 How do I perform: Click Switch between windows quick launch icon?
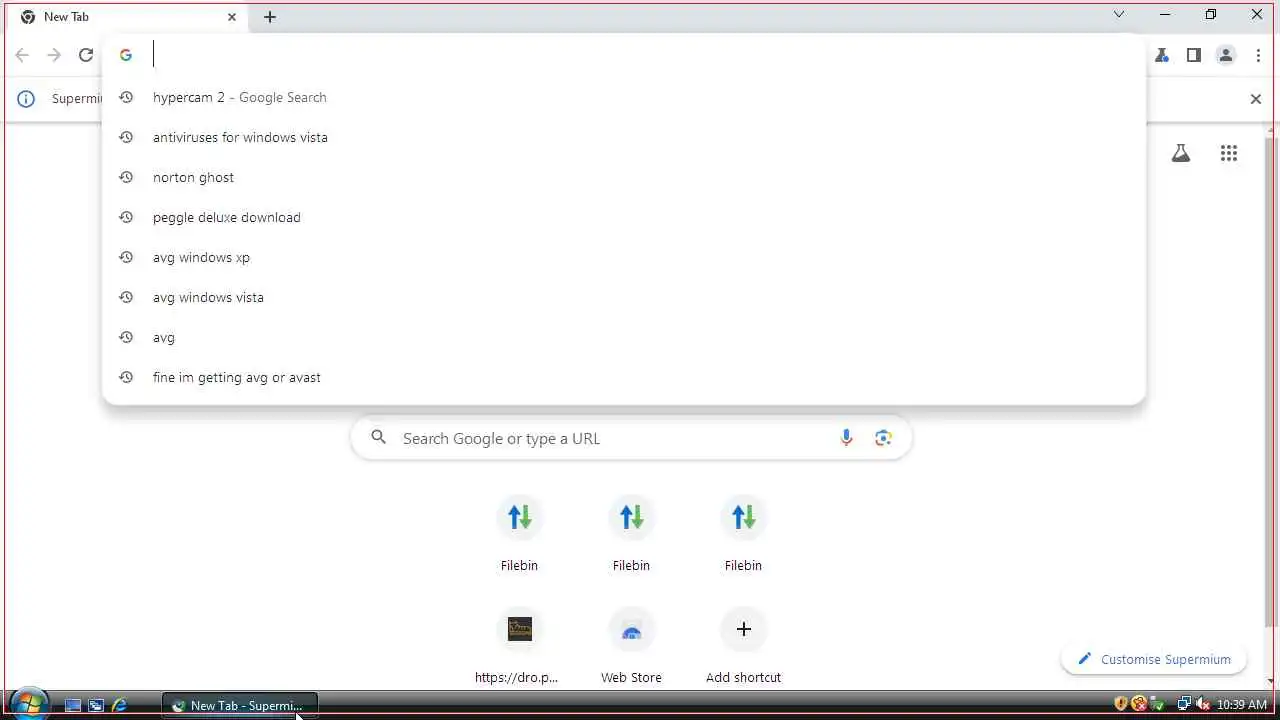(96, 705)
